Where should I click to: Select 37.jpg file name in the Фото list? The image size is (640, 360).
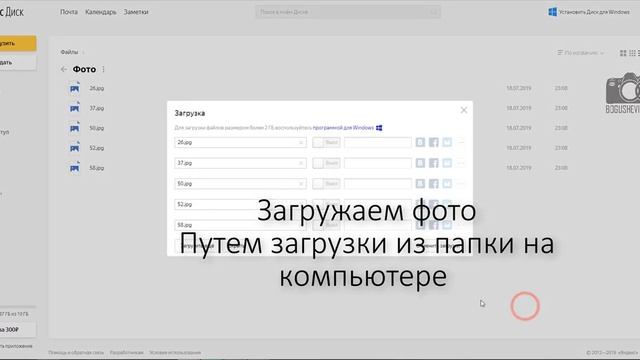coord(97,108)
